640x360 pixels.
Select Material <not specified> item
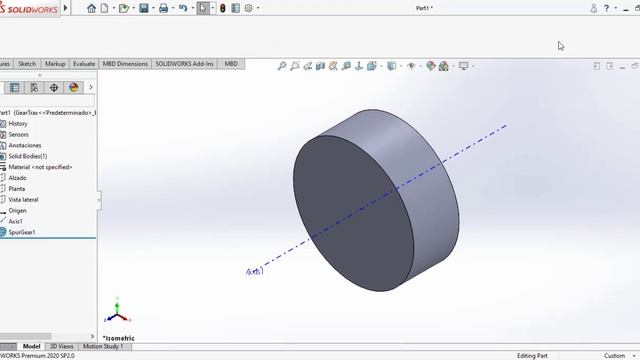[x=40, y=167]
